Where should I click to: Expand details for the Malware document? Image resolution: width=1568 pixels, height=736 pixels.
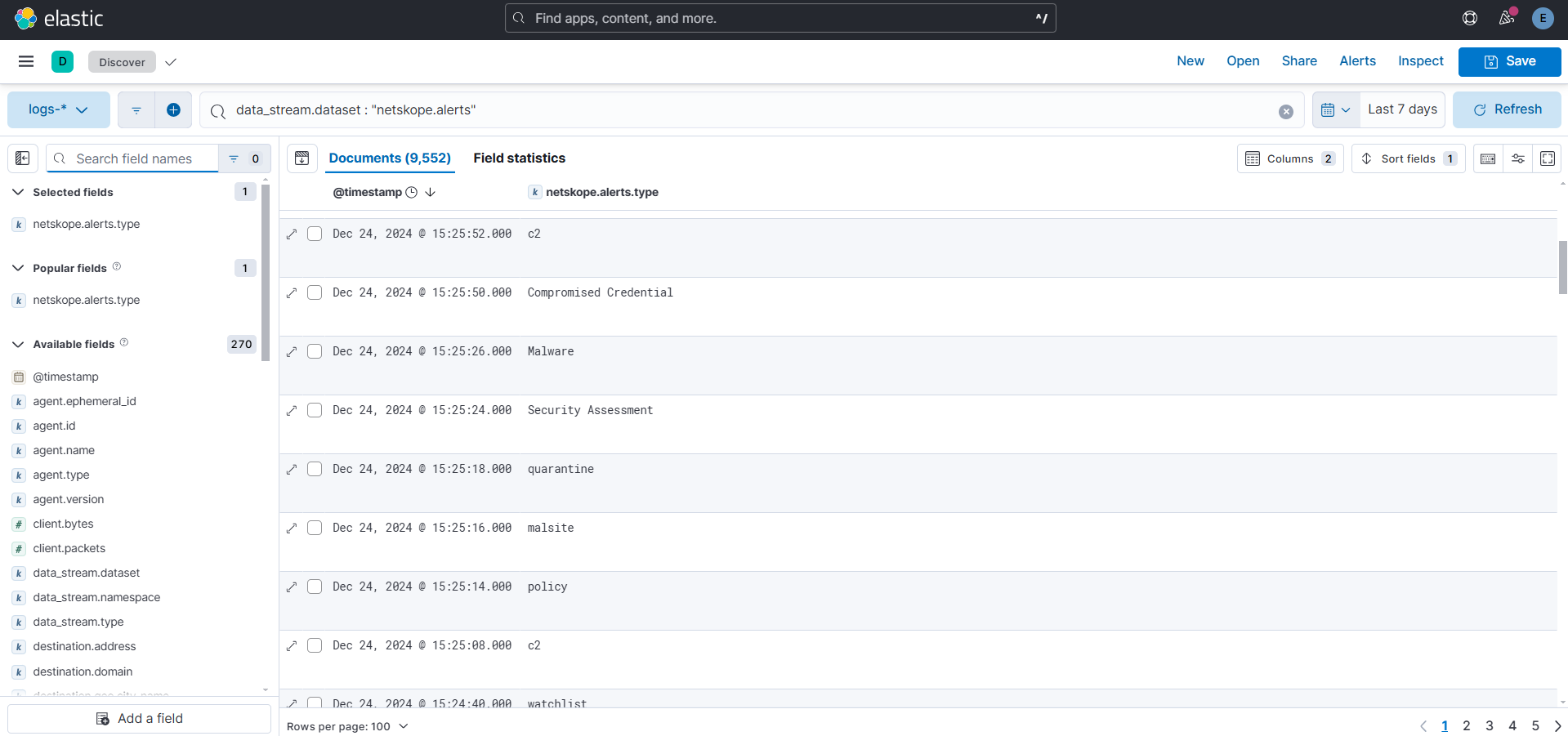coord(292,352)
